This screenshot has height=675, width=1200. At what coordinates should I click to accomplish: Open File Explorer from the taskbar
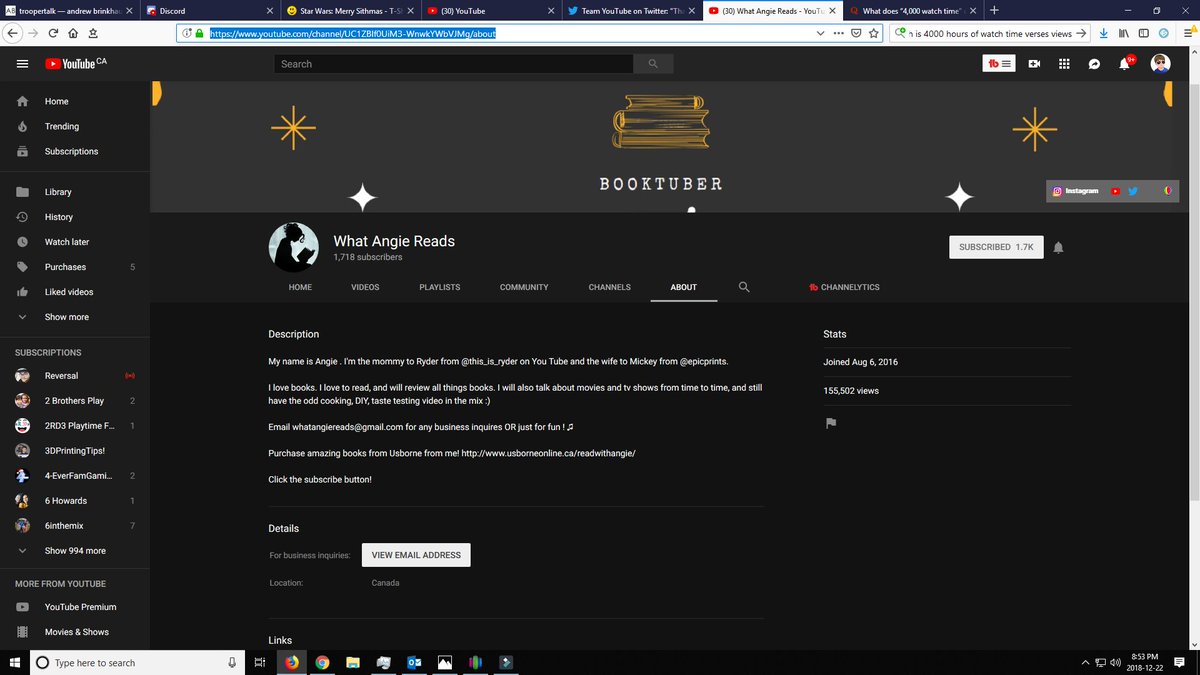point(353,662)
